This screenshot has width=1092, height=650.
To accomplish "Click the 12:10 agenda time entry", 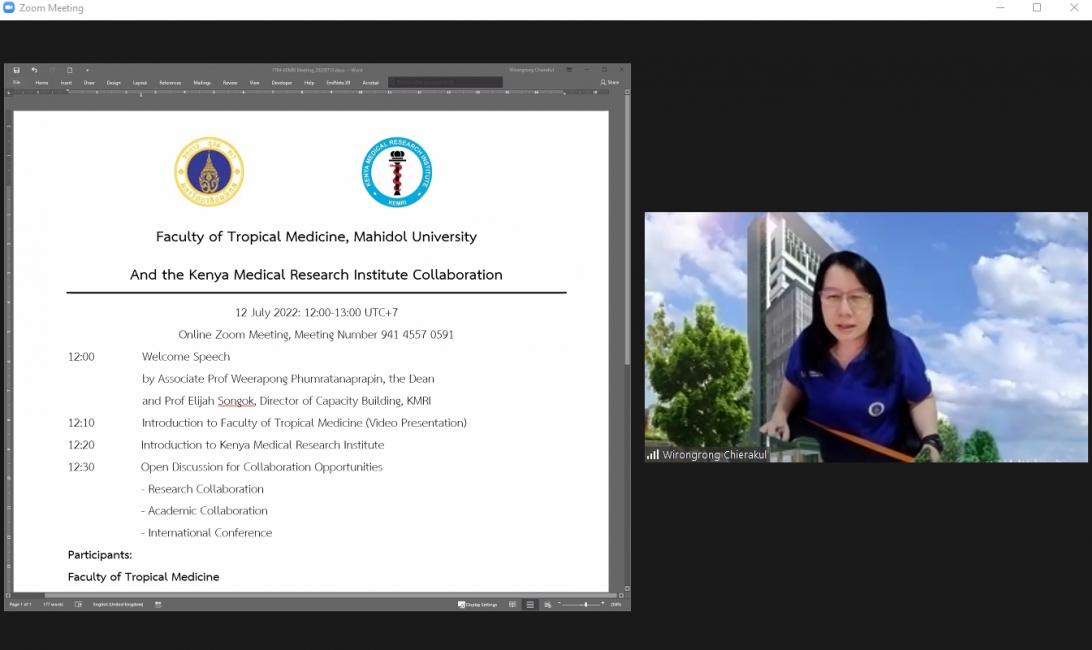I will 81,423.
